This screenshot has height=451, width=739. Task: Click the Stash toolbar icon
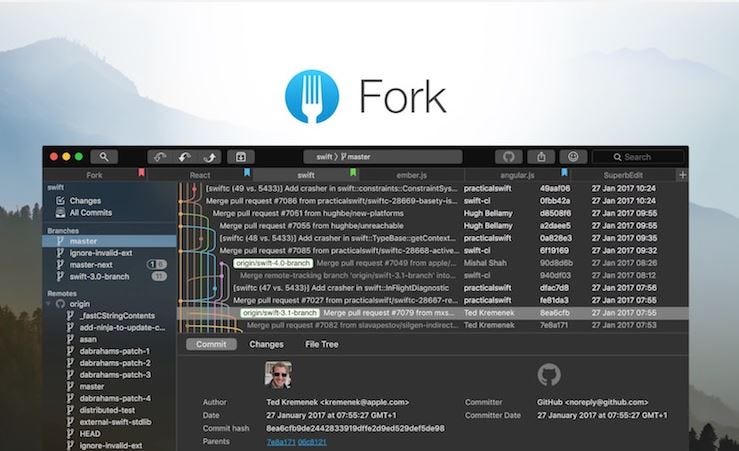point(241,157)
